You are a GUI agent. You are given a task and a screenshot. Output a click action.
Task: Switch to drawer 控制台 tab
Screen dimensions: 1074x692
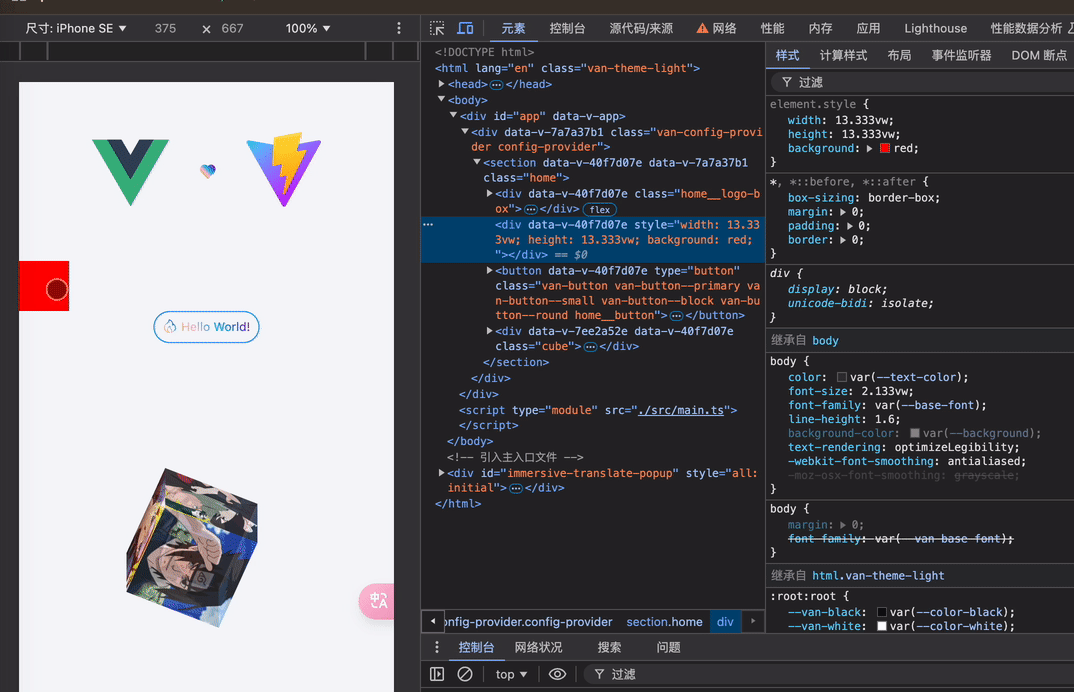click(x=476, y=647)
